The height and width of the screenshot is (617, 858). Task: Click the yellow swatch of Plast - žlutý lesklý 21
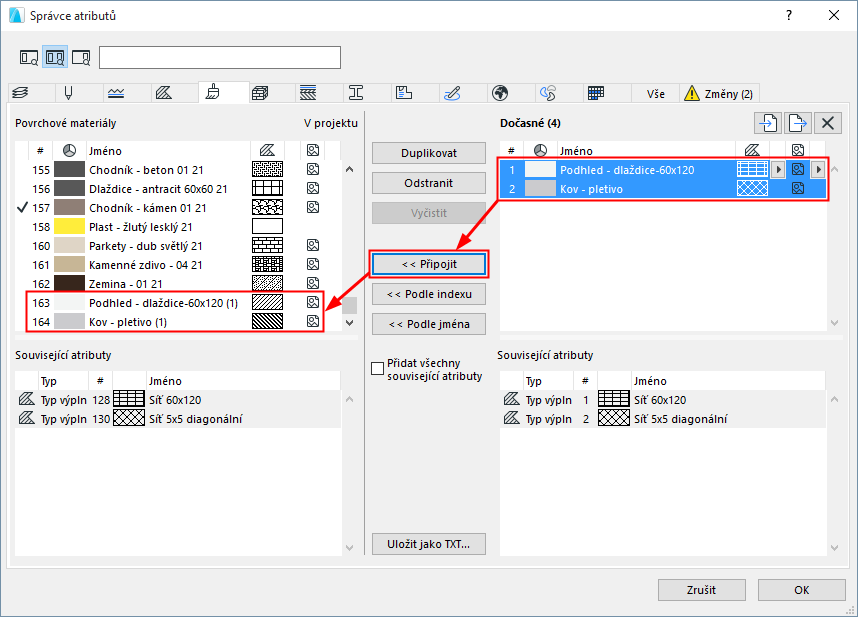[x=69, y=226]
